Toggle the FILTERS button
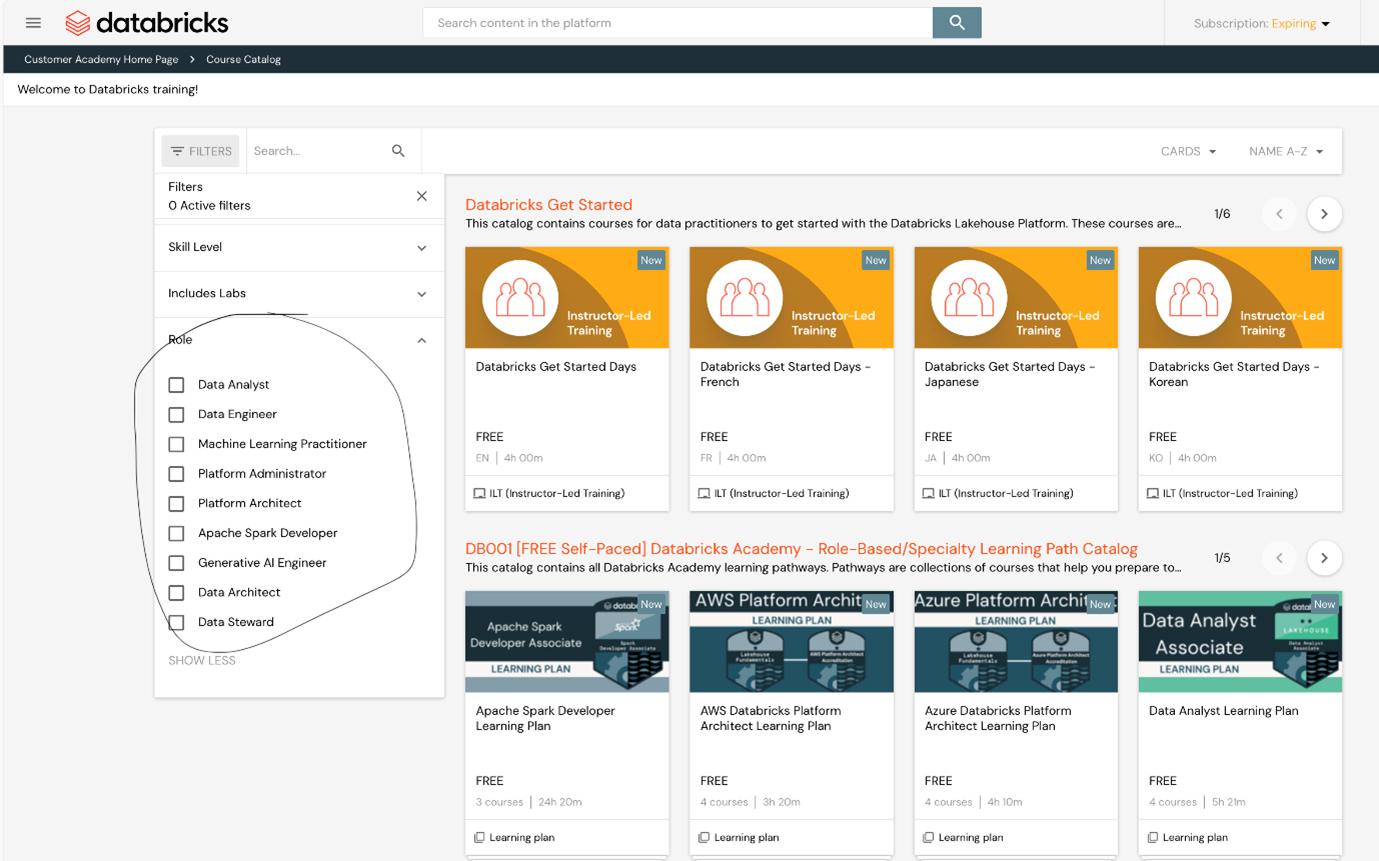 pyautogui.click(x=200, y=151)
